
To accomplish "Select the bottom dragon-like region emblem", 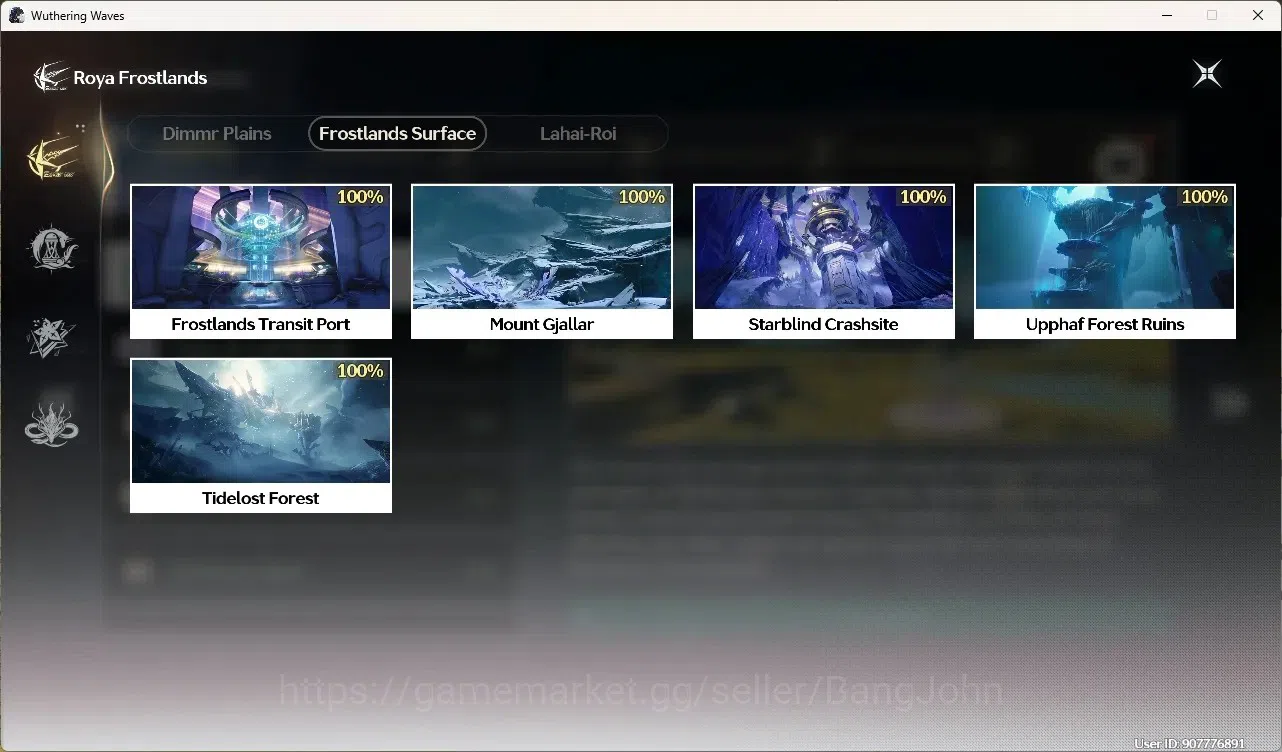I will tap(51, 424).
